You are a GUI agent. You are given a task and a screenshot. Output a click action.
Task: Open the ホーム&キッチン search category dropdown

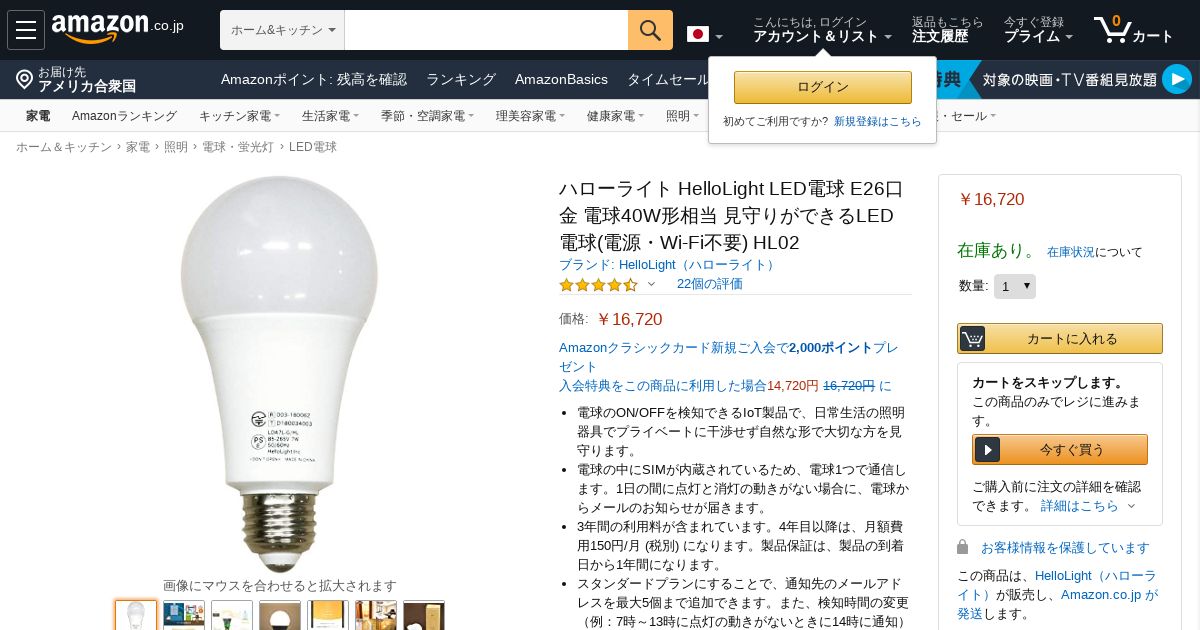[x=282, y=30]
